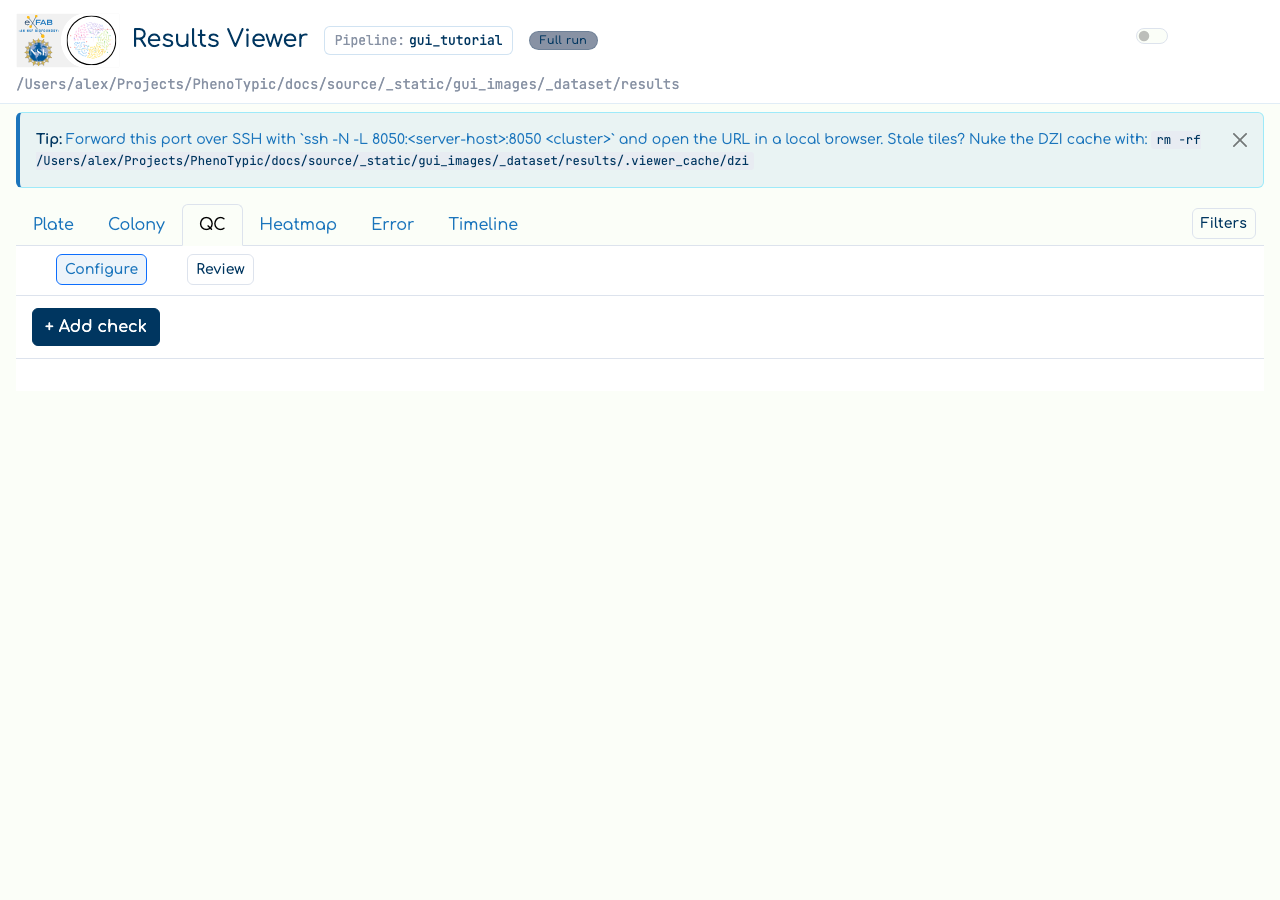Open the Error tab

tap(392, 225)
